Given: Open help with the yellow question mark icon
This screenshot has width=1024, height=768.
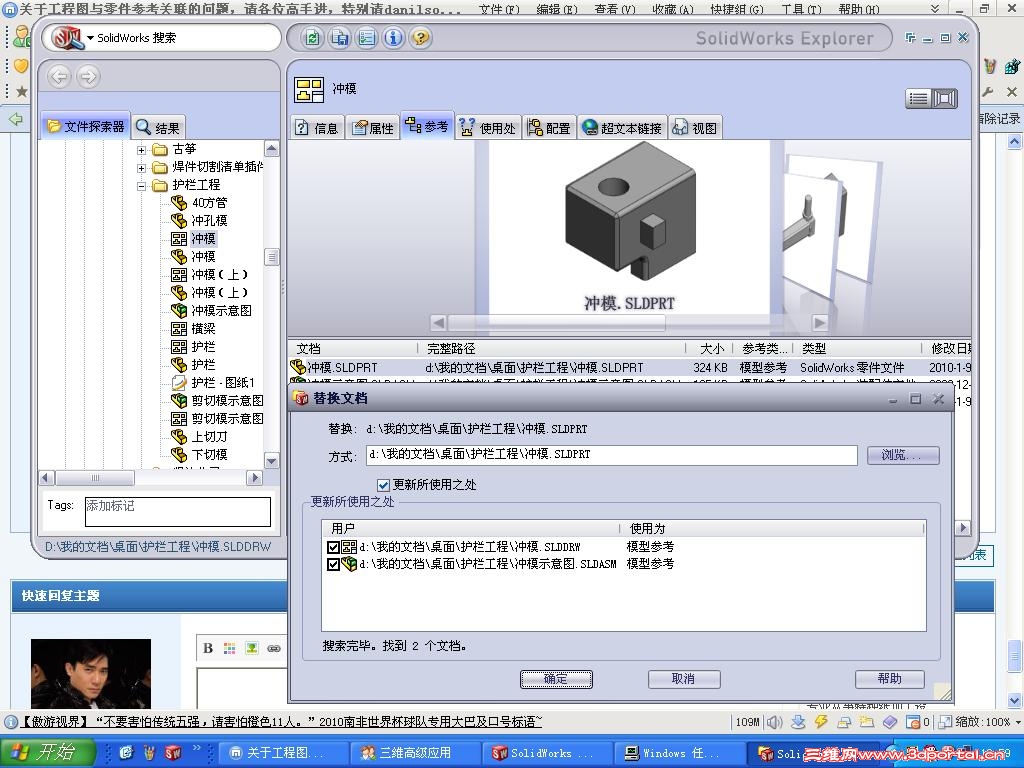Looking at the screenshot, I should click(421, 38).
